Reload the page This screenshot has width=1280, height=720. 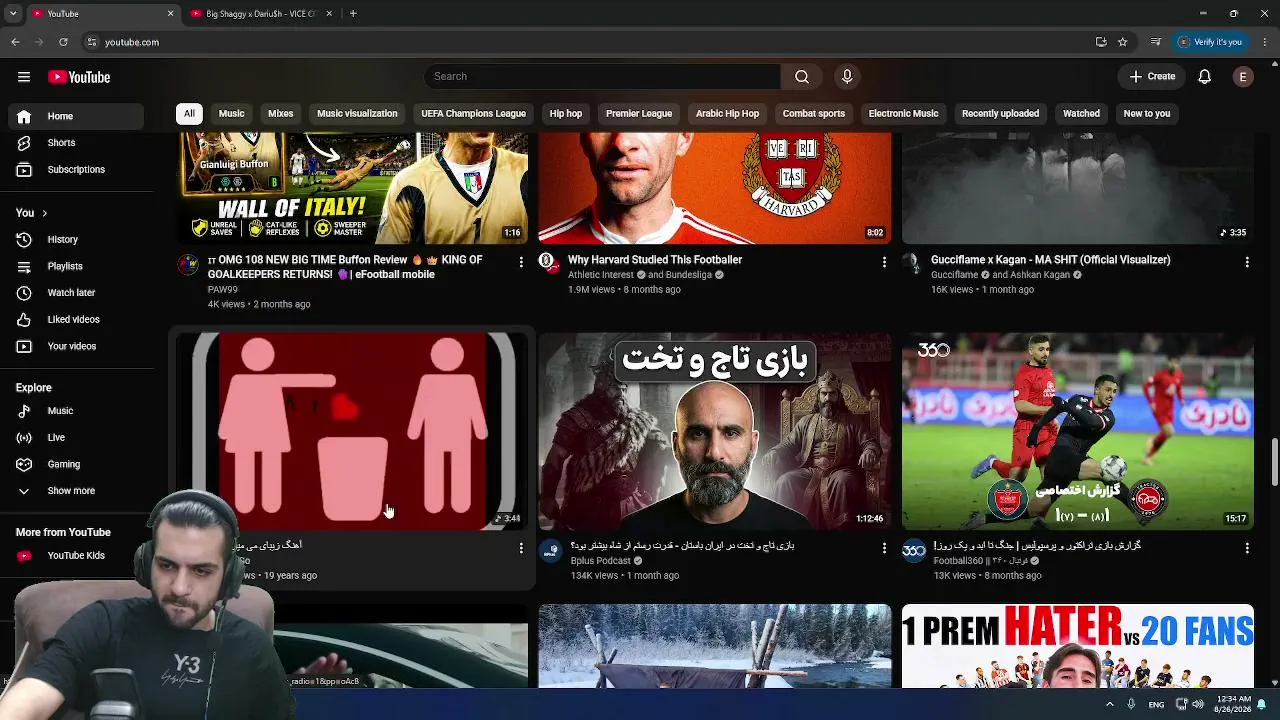pos(63,42)
